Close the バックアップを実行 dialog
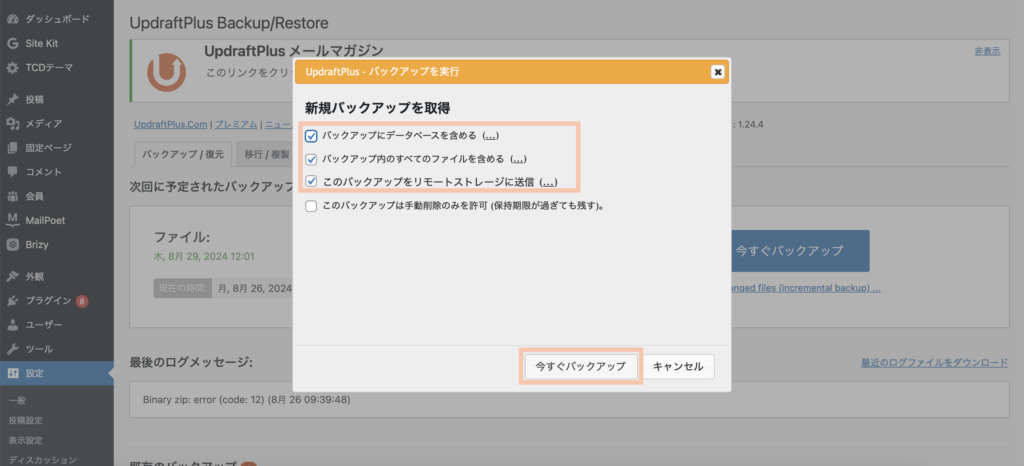Viewport: 1024px width, 466px height. point(718,72)
